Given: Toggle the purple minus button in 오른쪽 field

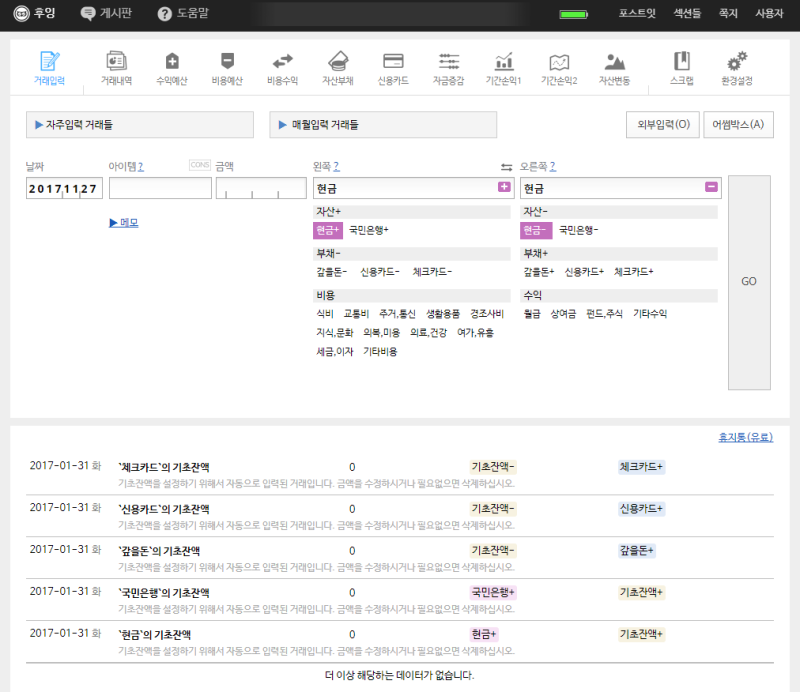Looking at the screenshot, I should click(x=711, y=187).
